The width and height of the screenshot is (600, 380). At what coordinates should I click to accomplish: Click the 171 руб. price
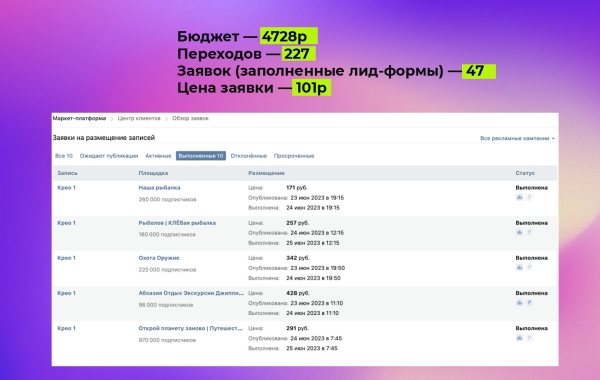[x=297, y=188]
